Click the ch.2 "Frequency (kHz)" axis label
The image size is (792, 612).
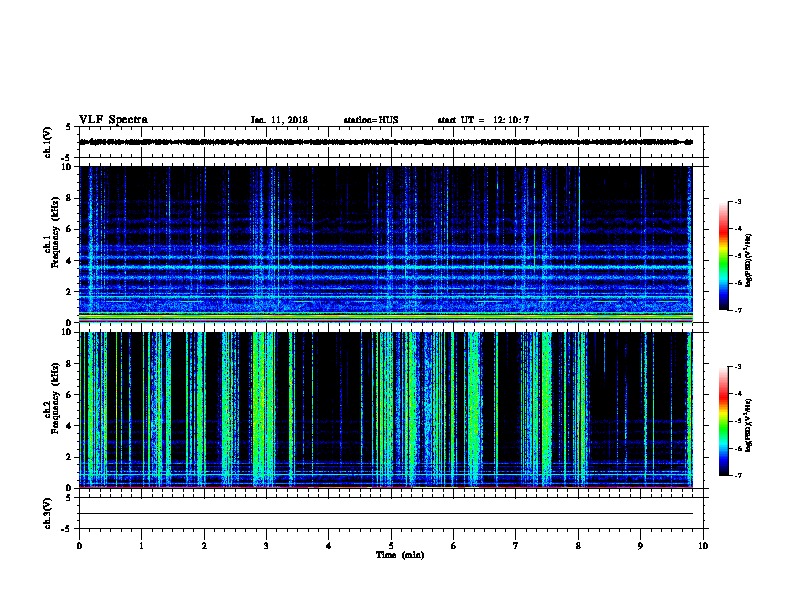55,398
